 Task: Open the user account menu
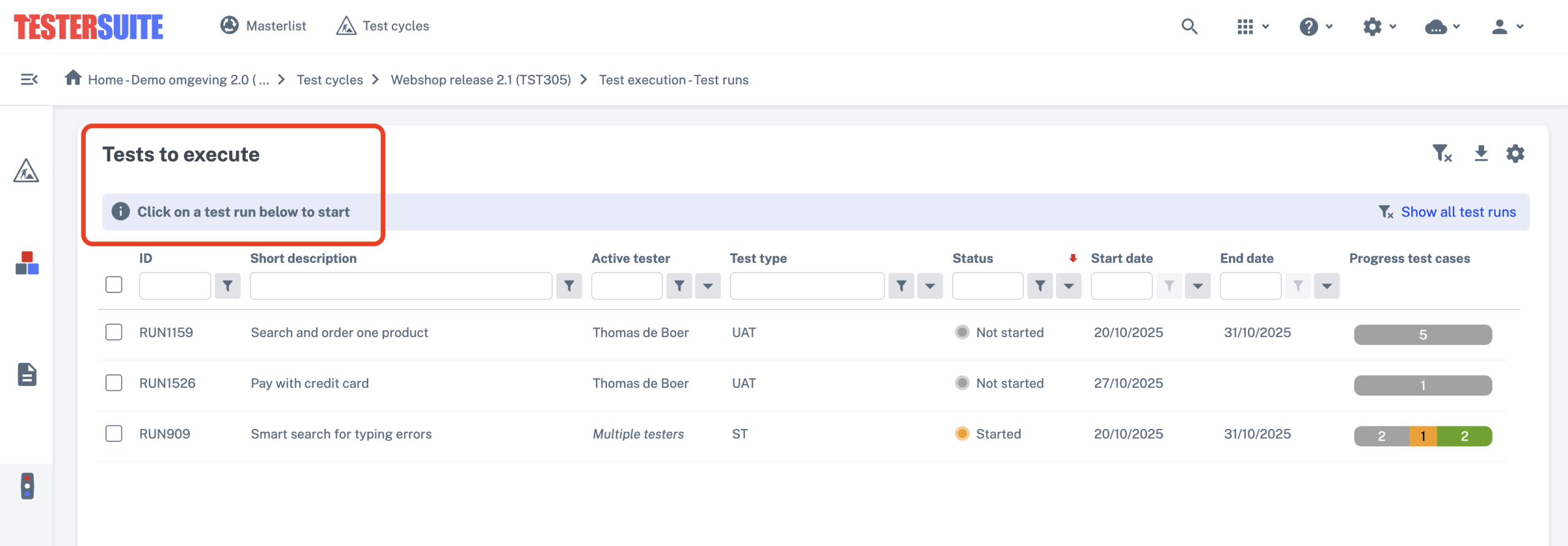point(1507,26)
